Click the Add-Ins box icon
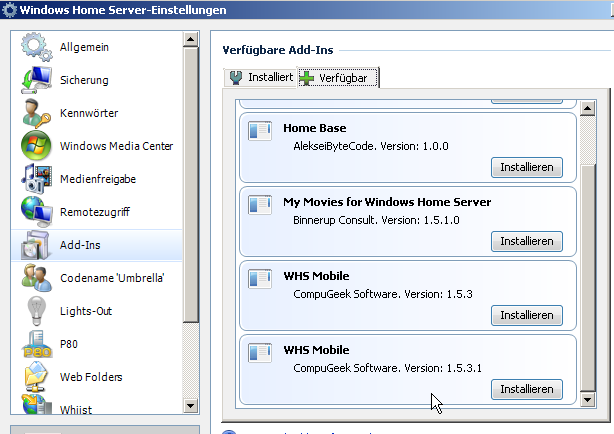 coord(36,245)
